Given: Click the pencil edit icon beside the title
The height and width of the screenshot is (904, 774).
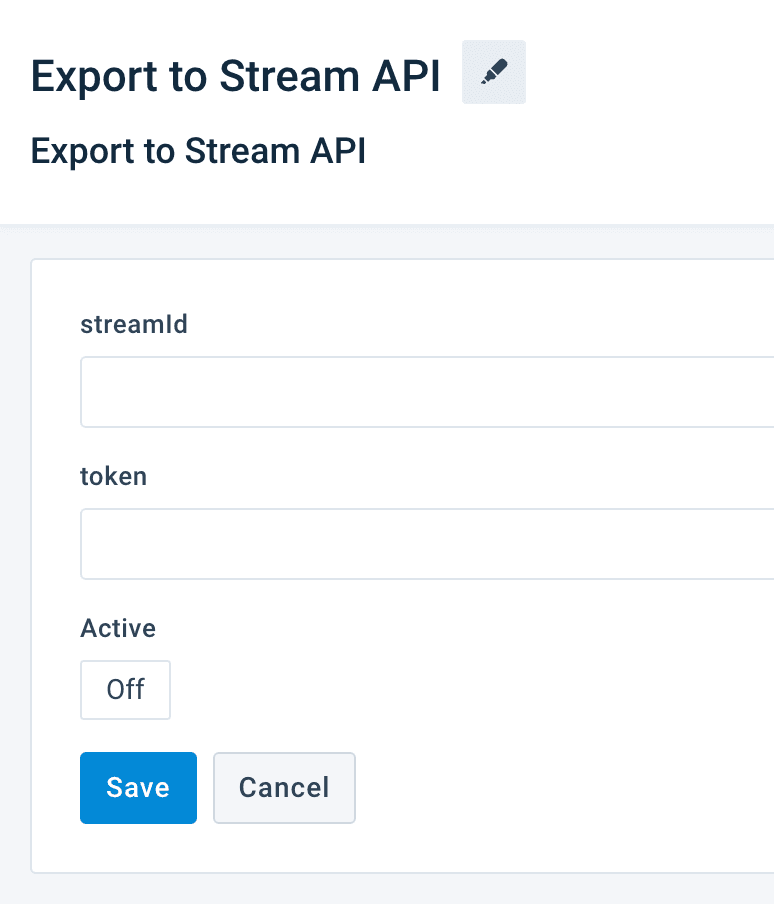Looking at the screenshot, I should tap(494, 73).
